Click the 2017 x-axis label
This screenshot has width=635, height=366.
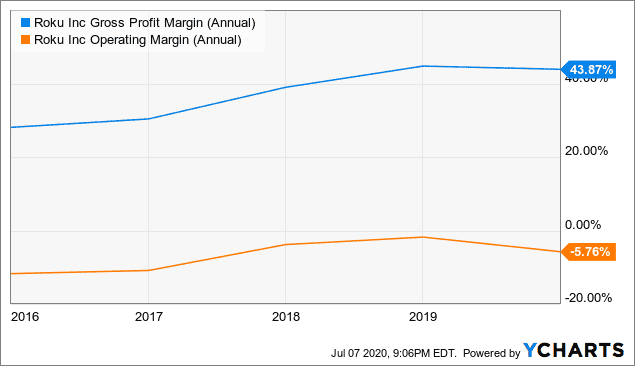click(149, 317)
